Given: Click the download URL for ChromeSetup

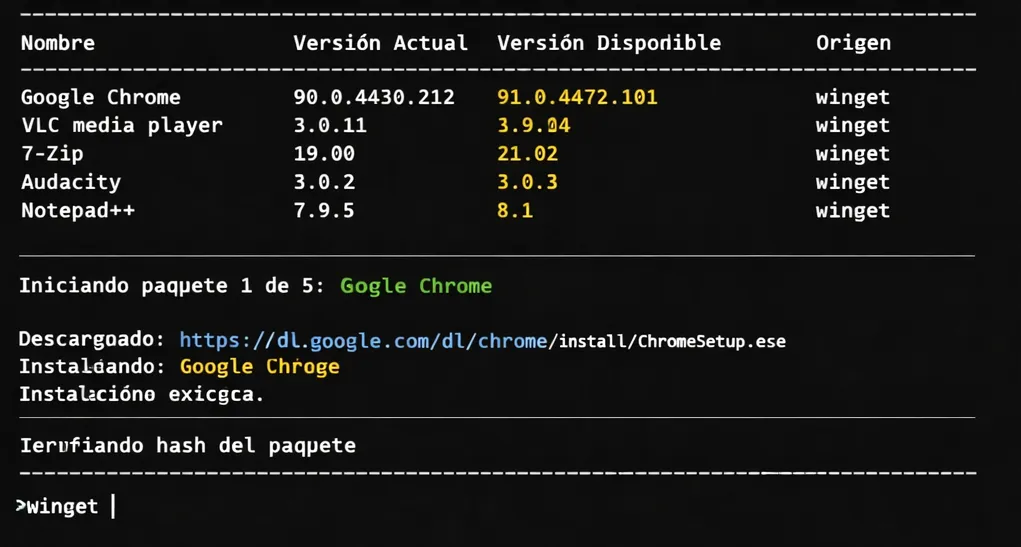Looking at the screenshot, I should 482,341.
